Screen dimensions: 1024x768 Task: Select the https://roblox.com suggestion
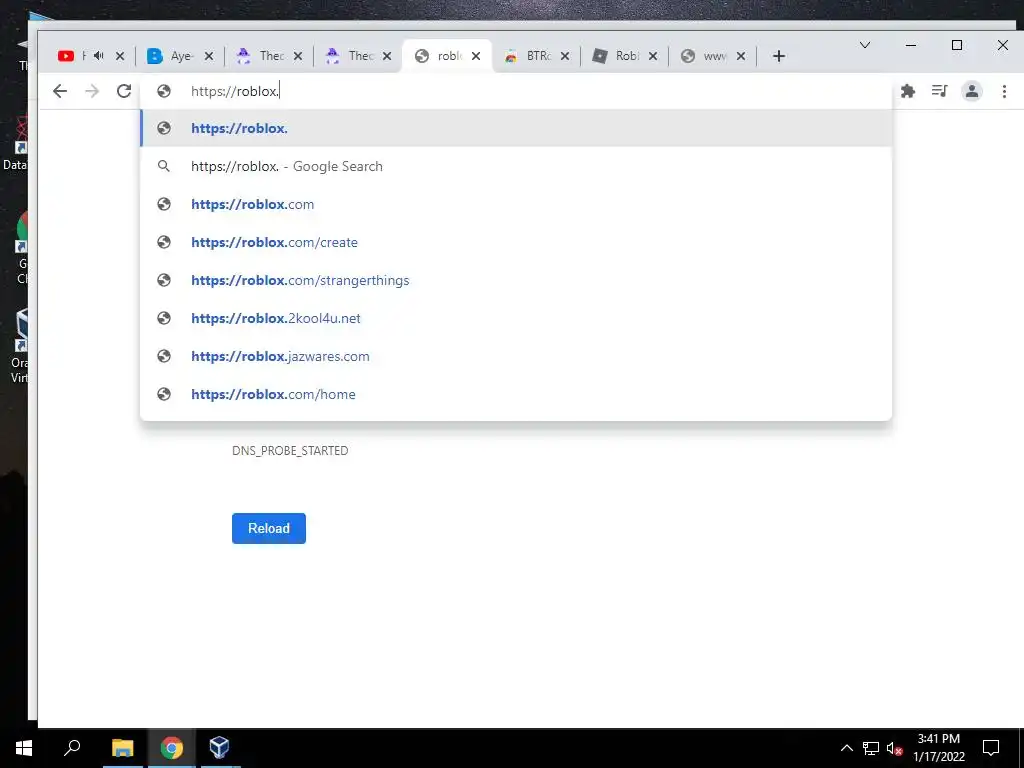(x=516, y=204)
